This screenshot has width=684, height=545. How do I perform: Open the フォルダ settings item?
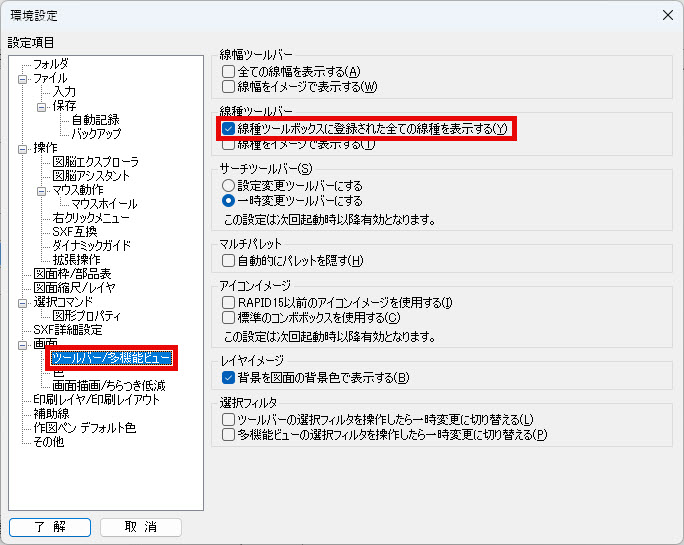coord(51,64)
